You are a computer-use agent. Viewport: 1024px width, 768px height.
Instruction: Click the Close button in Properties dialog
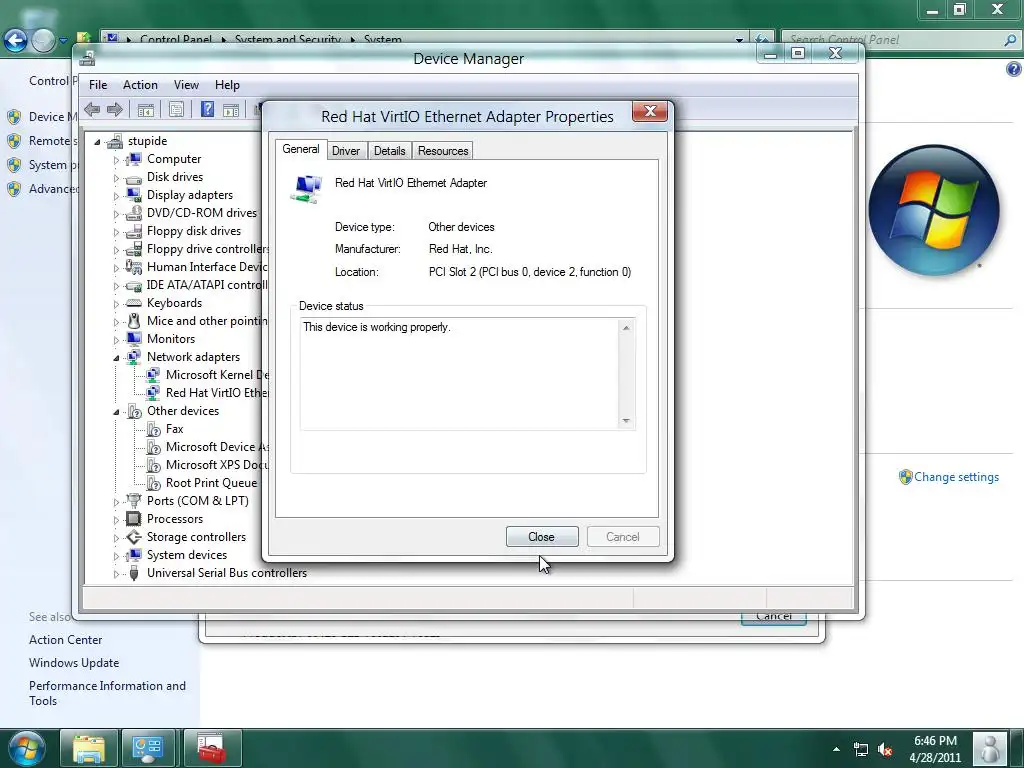pyautogui.click(x=541, y=537)
